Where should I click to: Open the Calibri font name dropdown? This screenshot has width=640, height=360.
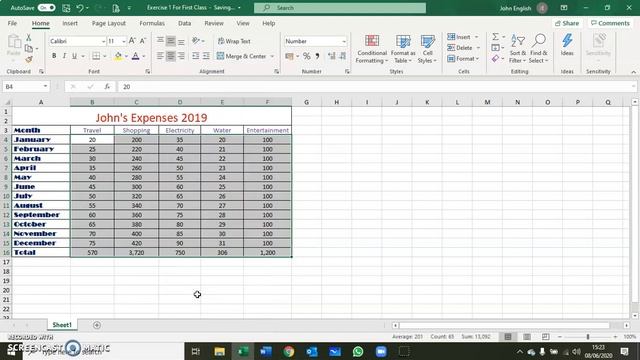(103, 41)
